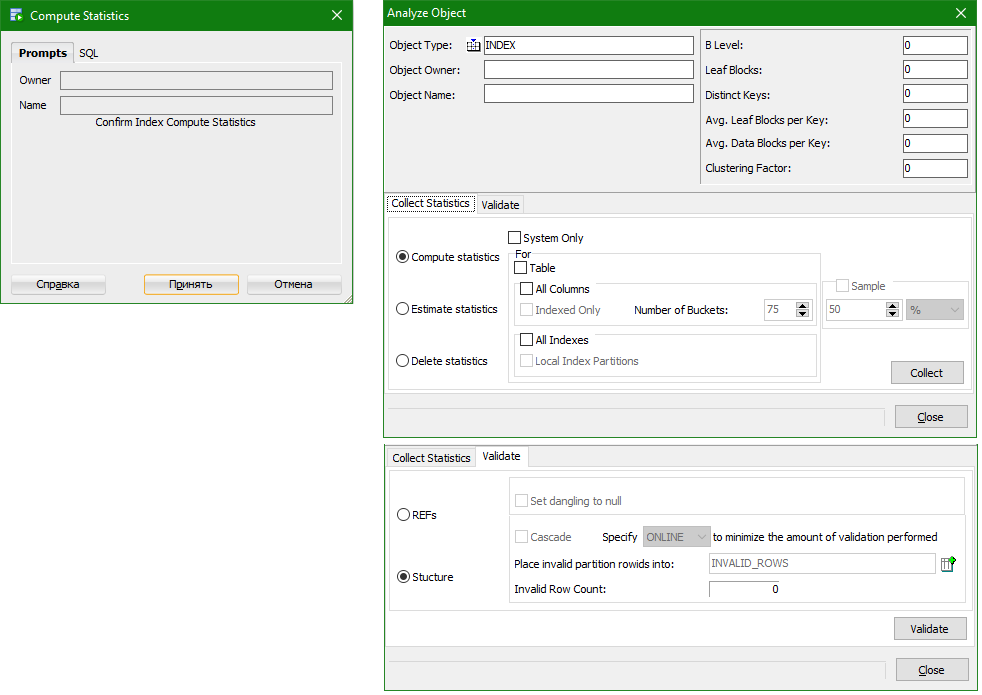
Task: Enable the System Only checkbox
Action: [515, 237]
